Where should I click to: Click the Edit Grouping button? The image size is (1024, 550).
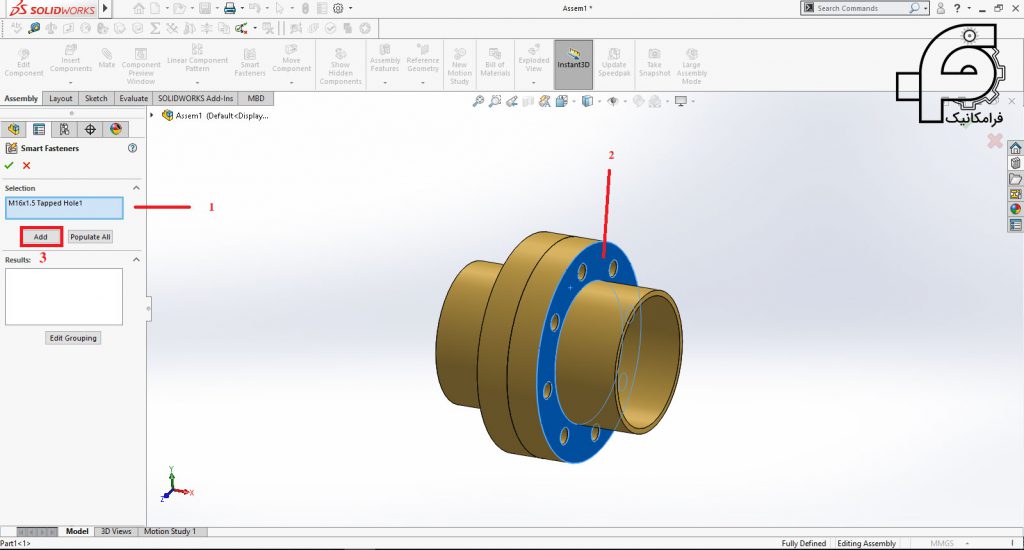[73, 338]
